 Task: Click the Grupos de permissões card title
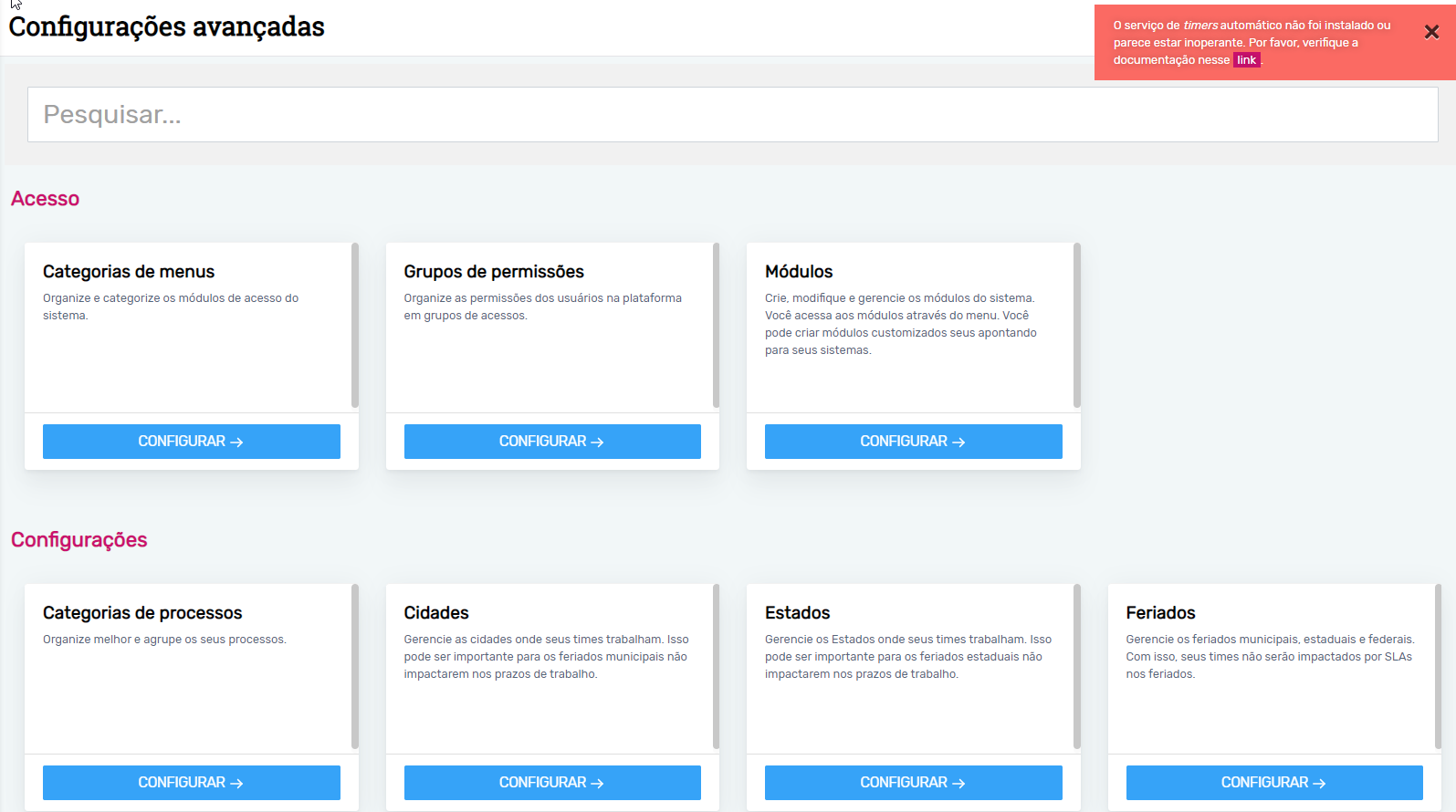click(x=494, y=272)
